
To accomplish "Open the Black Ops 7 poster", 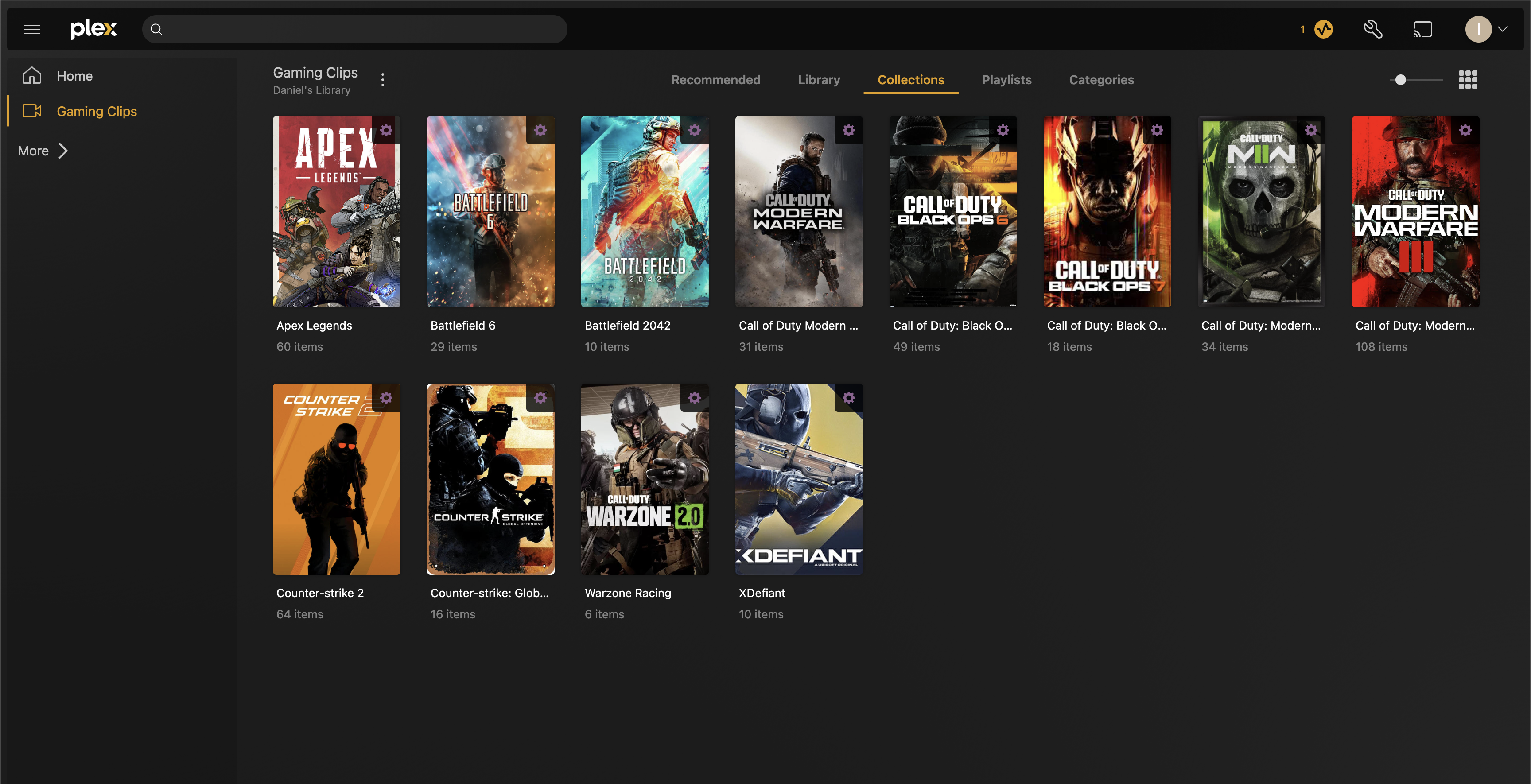I will pos(1107,212).
